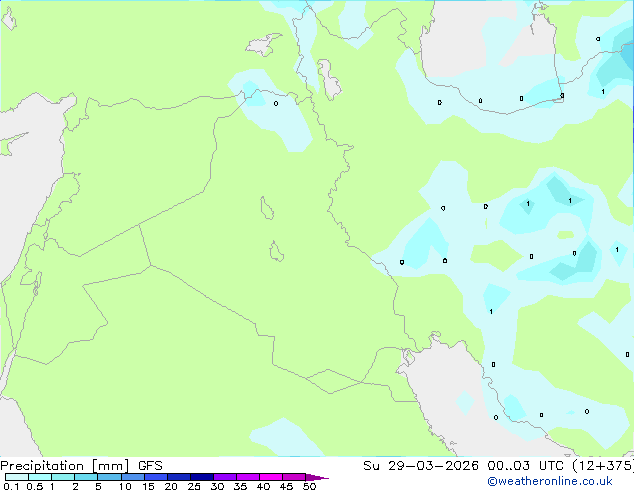Click the 25–30 mm navy legend swatch
The height and width of the screenshot is (490, 634).
(202, 477)
